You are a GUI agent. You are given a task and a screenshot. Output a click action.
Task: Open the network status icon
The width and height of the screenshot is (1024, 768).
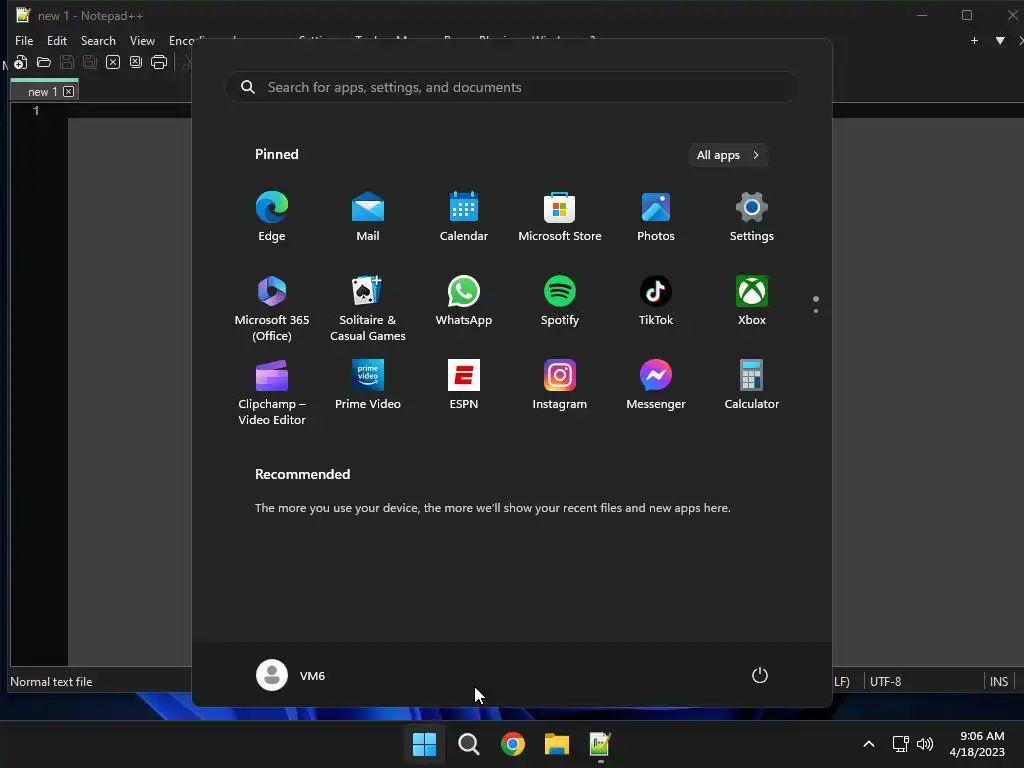(901, 744)
